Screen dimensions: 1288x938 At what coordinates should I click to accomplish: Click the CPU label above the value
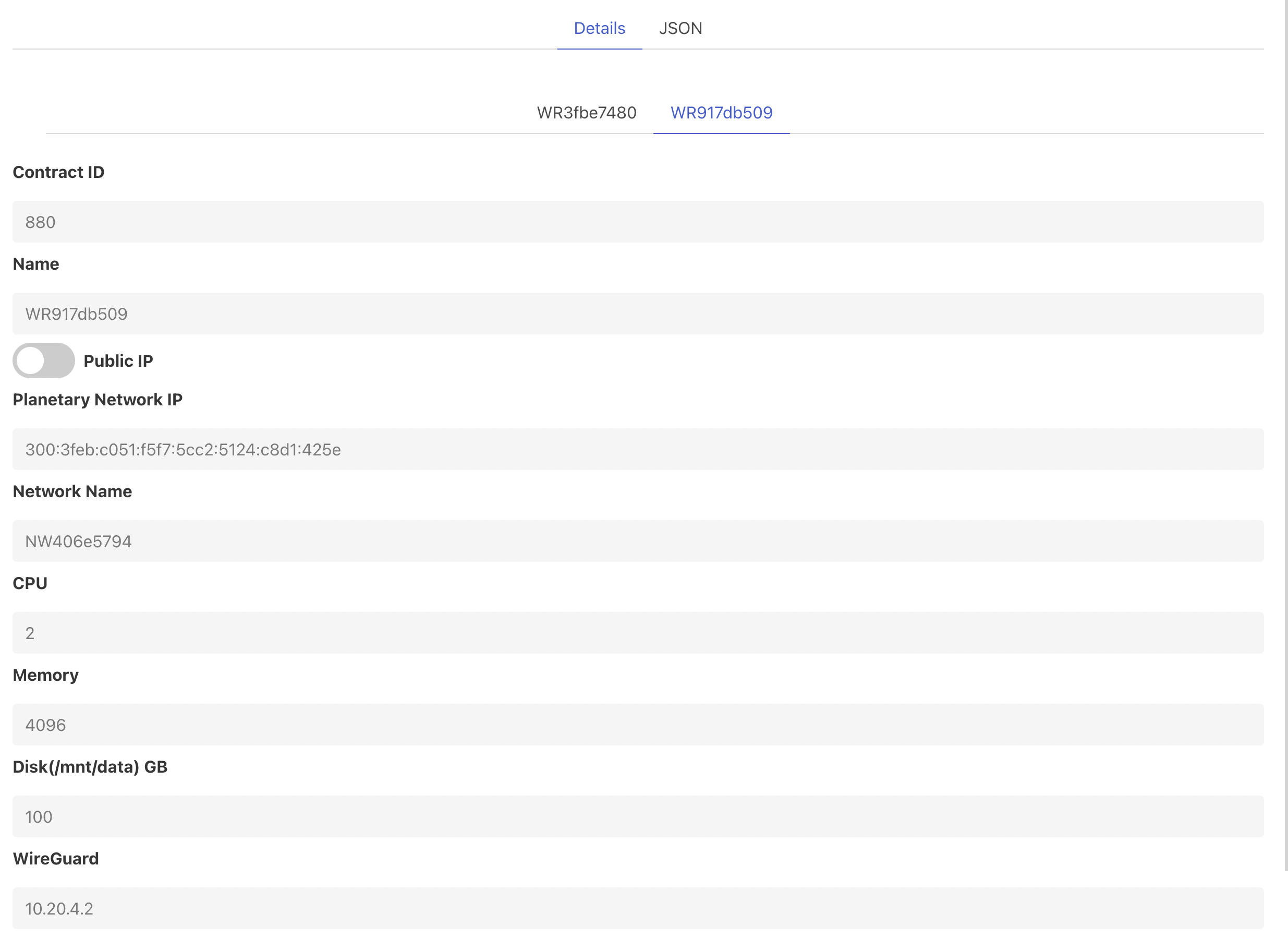[x=30, y=583]
